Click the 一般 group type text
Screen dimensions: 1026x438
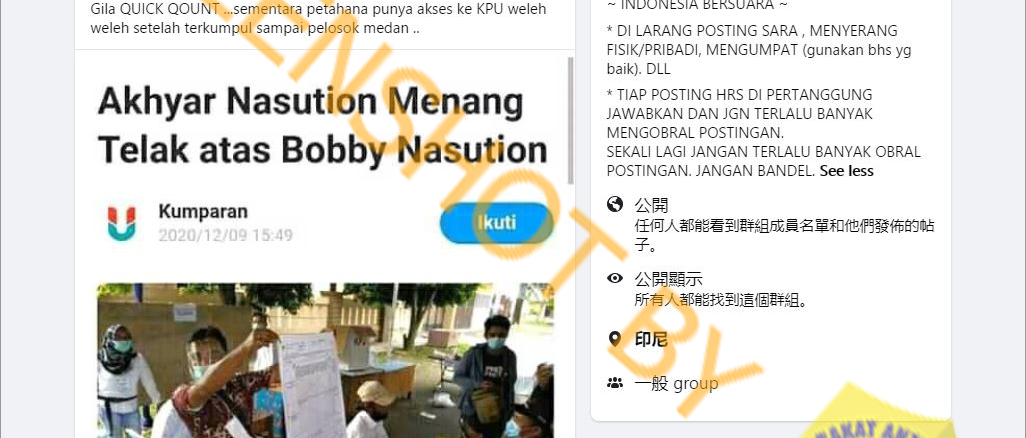pos(676,384)
